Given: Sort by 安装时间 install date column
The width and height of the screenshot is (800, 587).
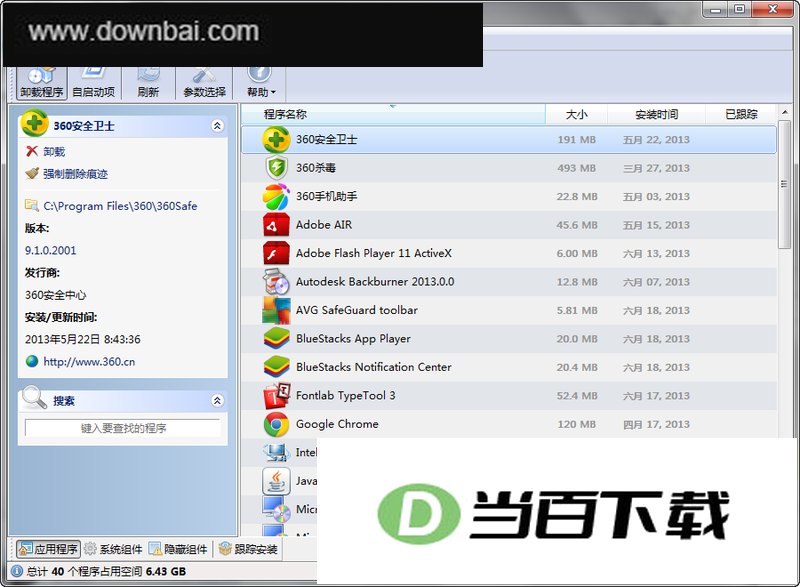Looking at the screenshot, I should pos(657,114).
